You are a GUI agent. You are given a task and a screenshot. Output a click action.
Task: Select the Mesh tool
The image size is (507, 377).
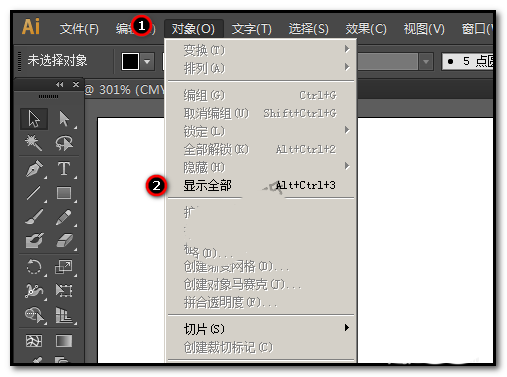34,341
